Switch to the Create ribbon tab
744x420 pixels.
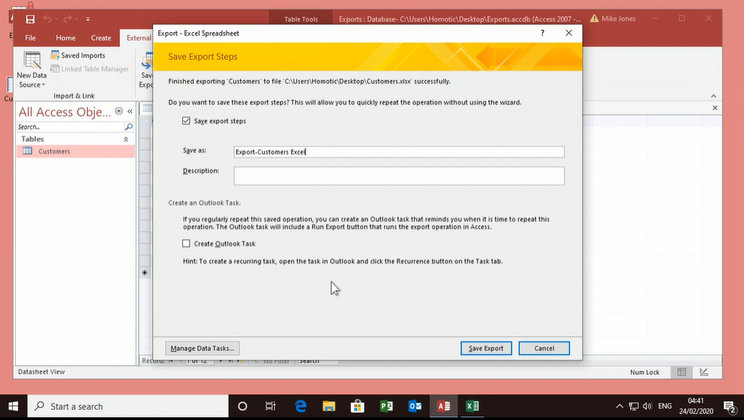pyautogui.click(x=101, y=38)
